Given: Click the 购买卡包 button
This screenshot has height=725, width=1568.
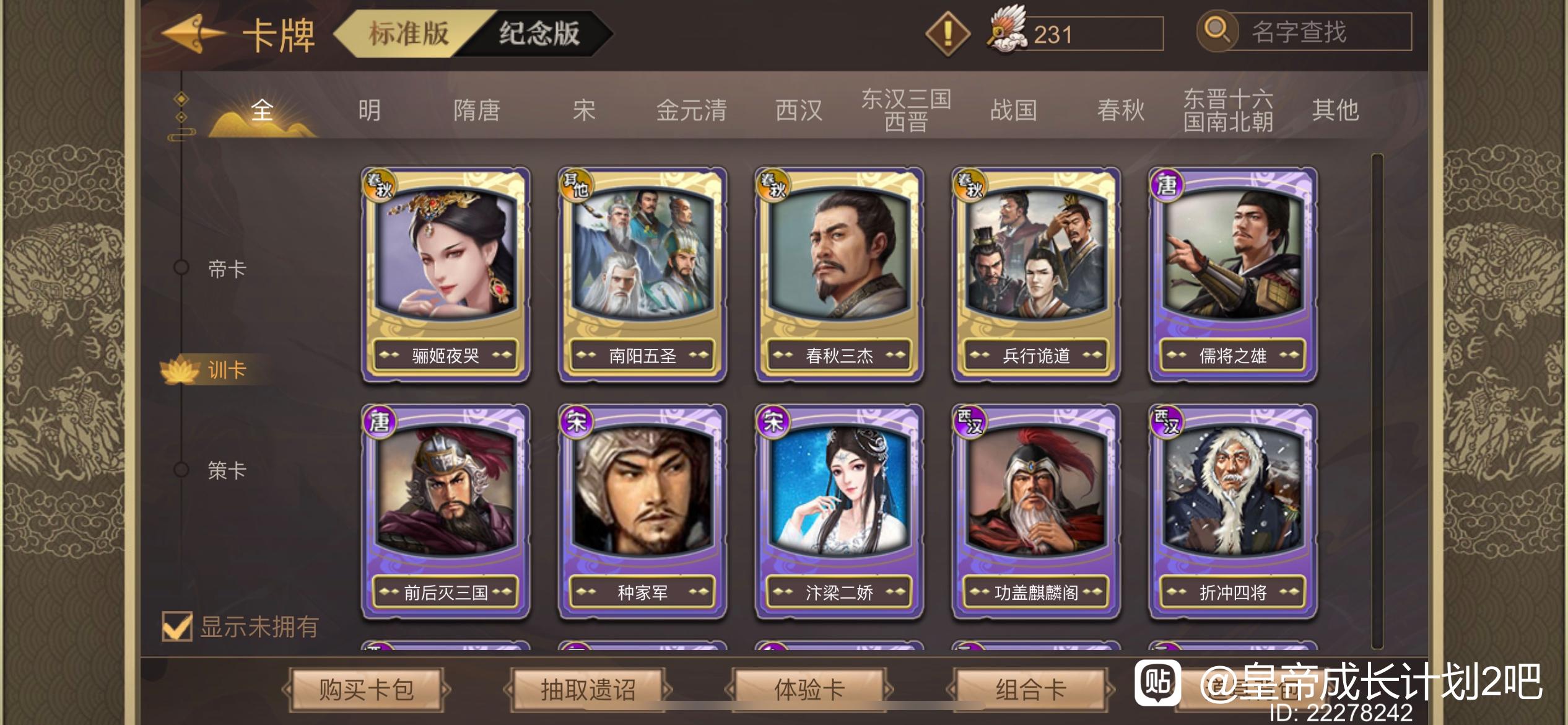Looking at the screenshot, I should point(367,689).
